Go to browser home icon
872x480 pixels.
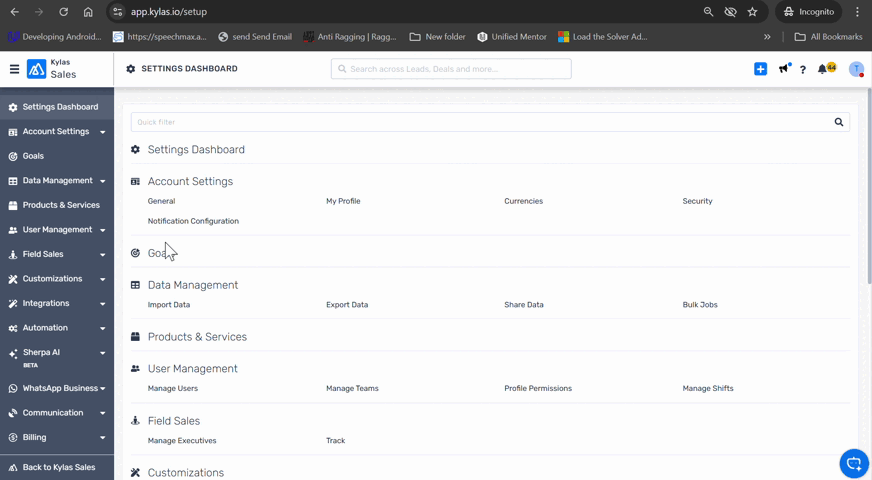coord(88,12)
